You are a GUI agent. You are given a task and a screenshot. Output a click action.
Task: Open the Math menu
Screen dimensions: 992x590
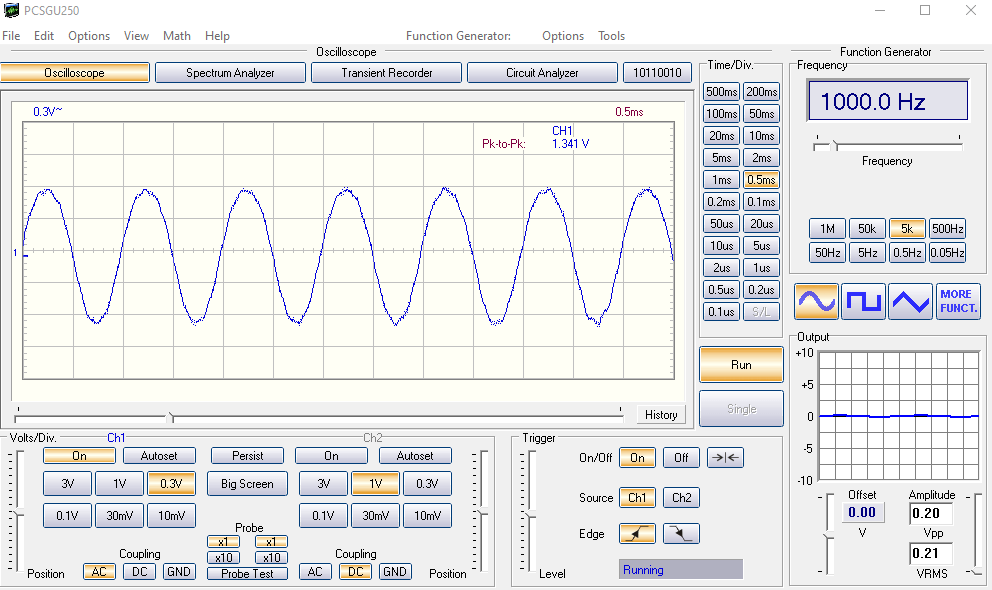coord(177,36)
